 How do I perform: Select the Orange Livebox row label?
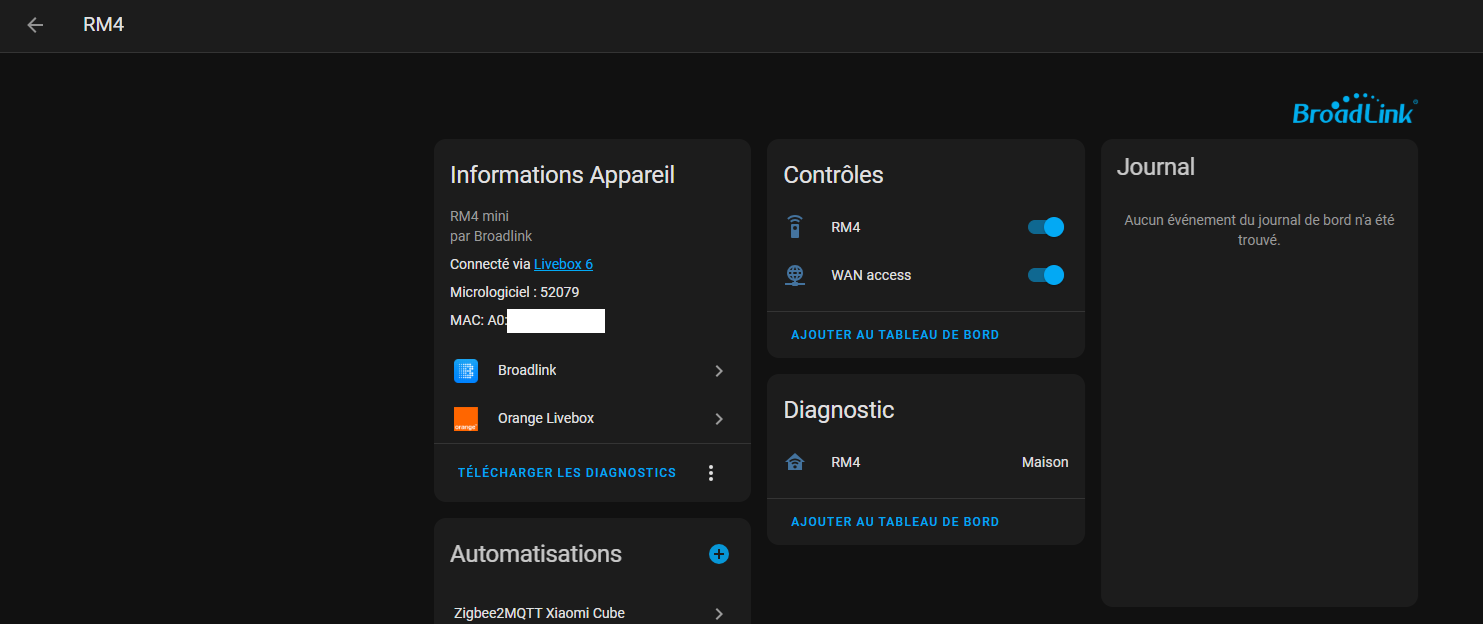[x=546, y=418]
